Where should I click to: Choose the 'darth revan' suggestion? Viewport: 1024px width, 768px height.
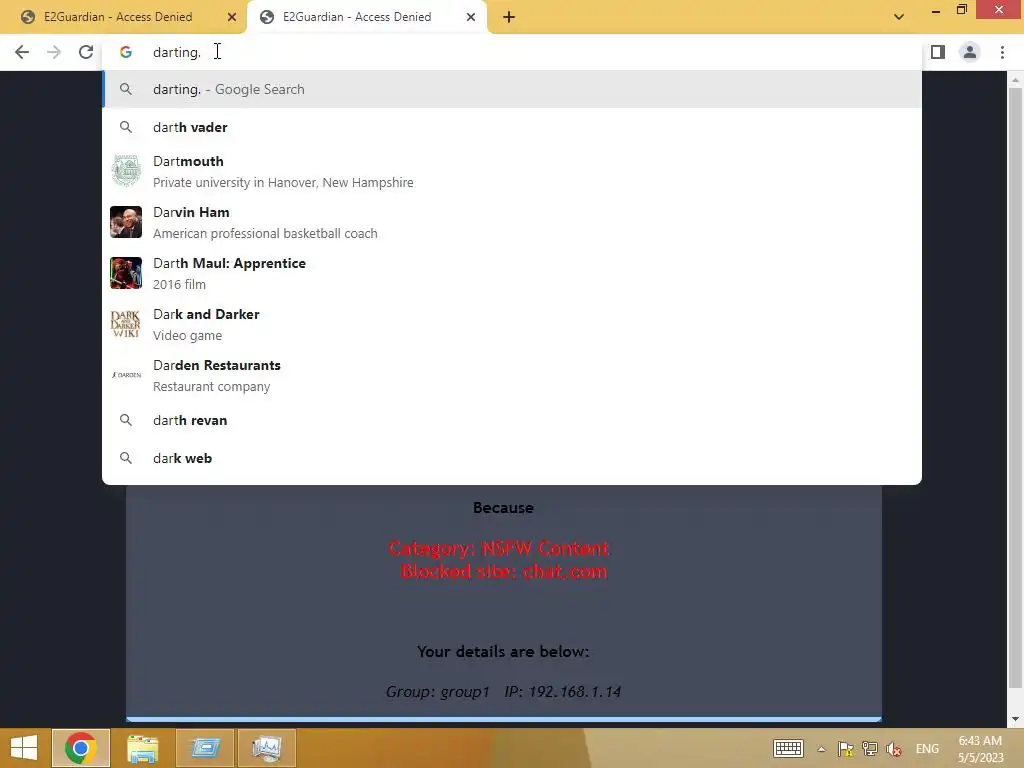point(512,421)
